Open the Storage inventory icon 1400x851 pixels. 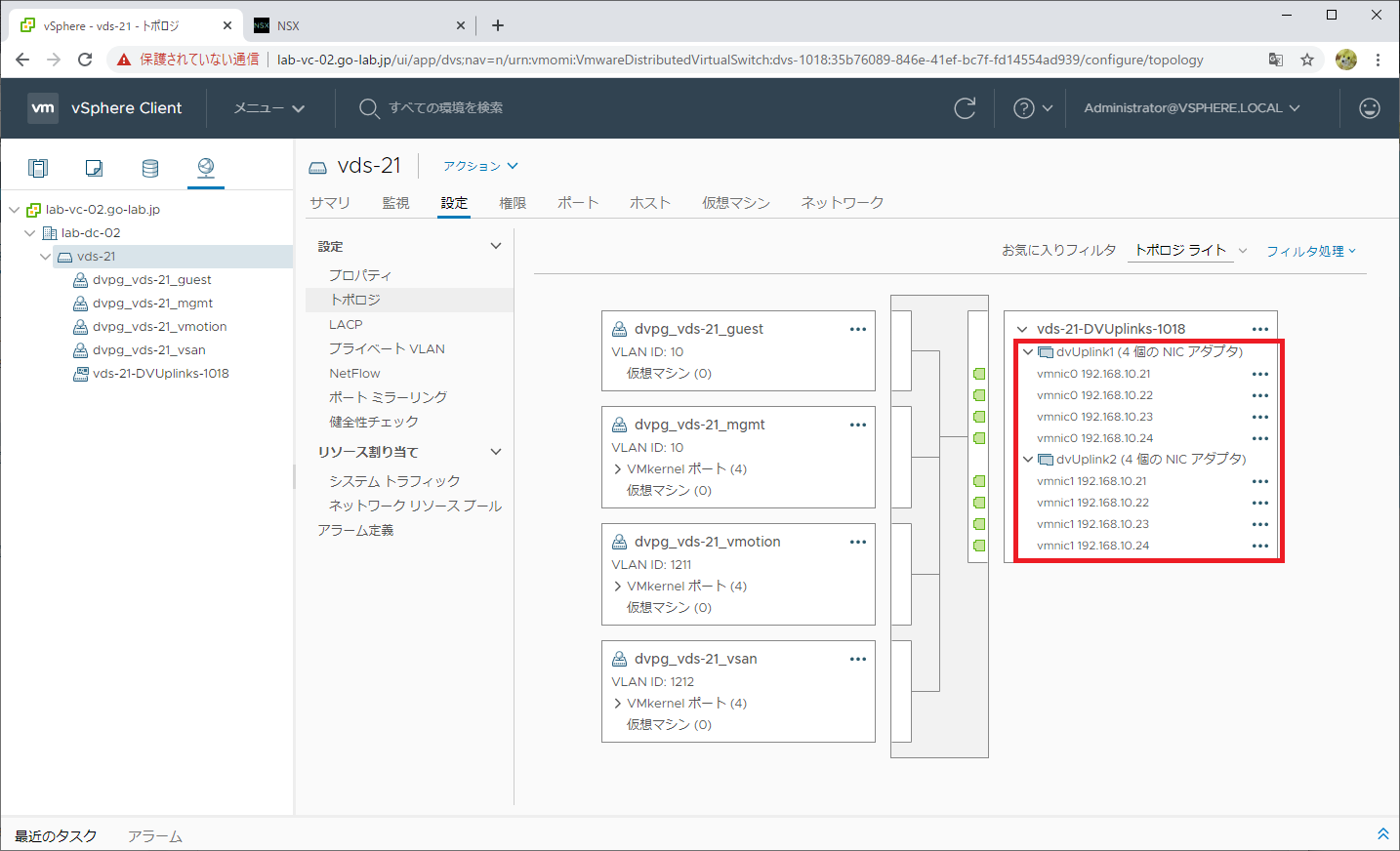click(x=150, y=168)
